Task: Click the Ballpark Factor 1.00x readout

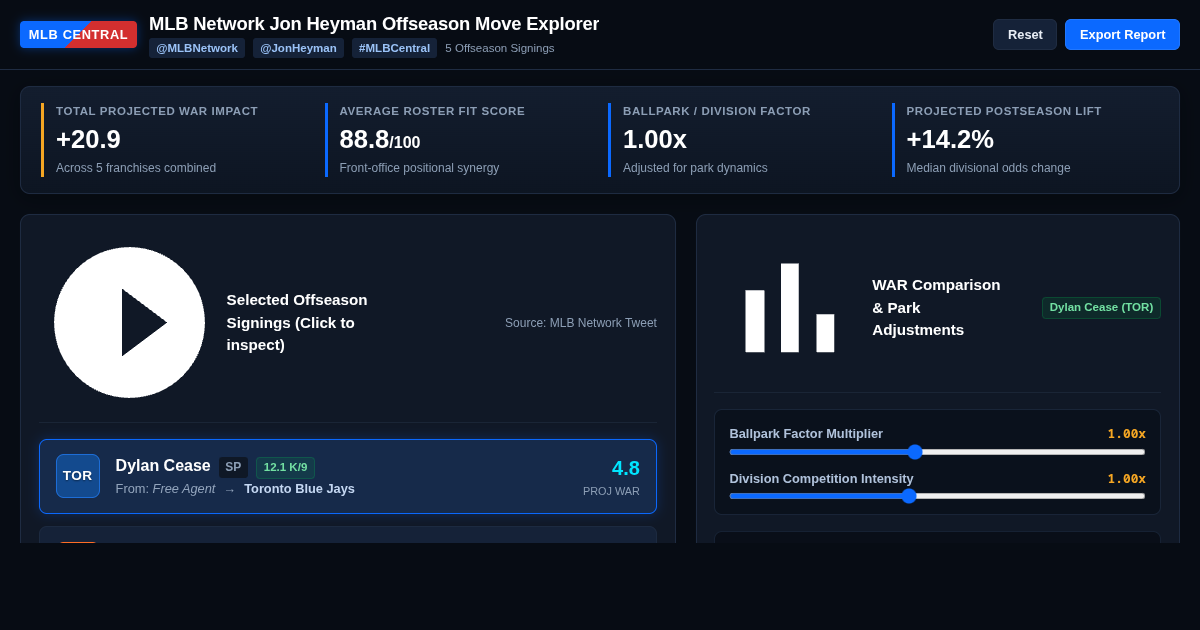Action: click(x=1126, y=434)
